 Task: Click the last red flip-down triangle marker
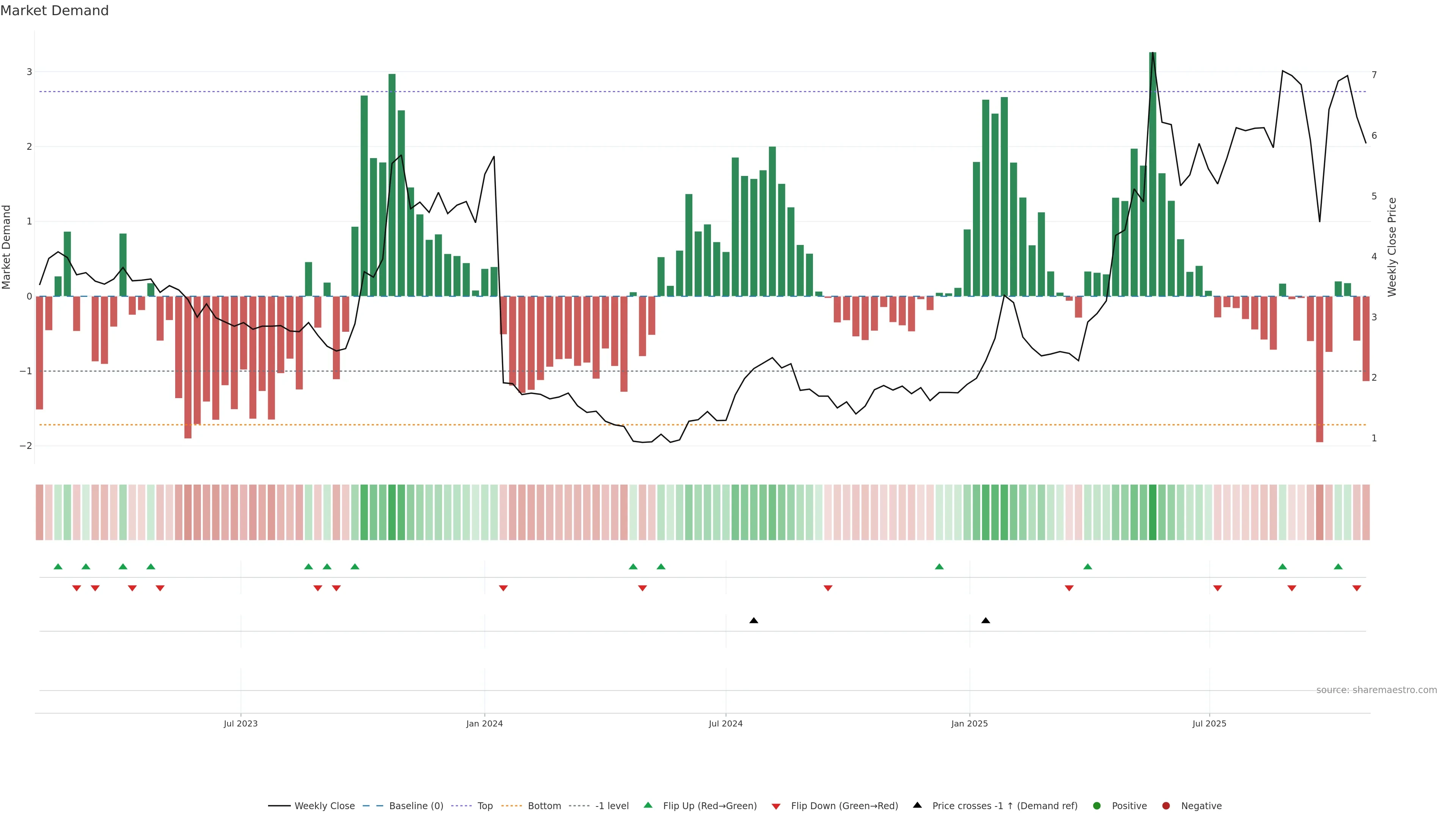[1357, 588]
